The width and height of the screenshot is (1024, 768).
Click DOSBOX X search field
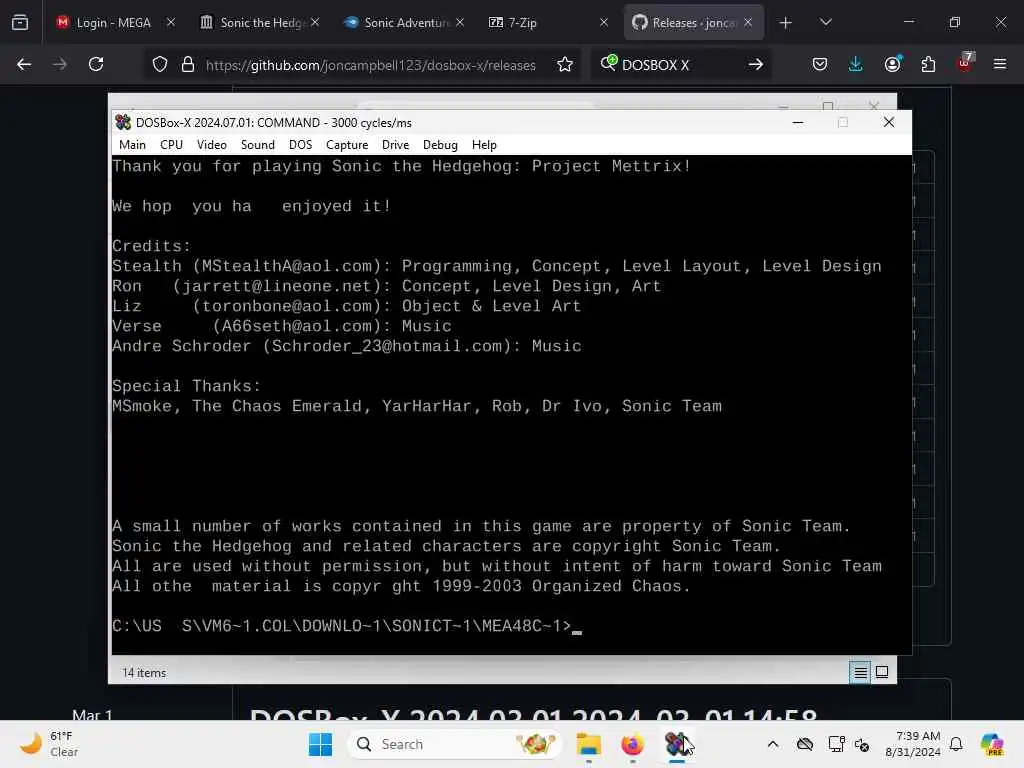coord(679,65)
